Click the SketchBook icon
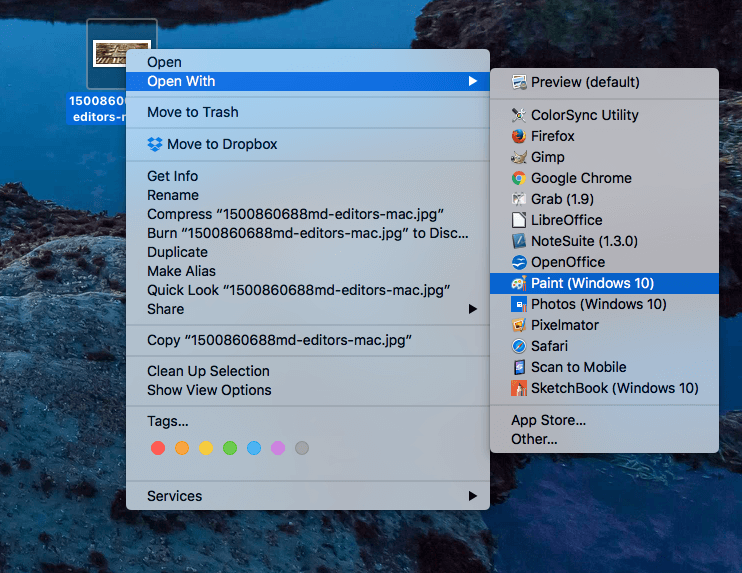 point(519,388)
